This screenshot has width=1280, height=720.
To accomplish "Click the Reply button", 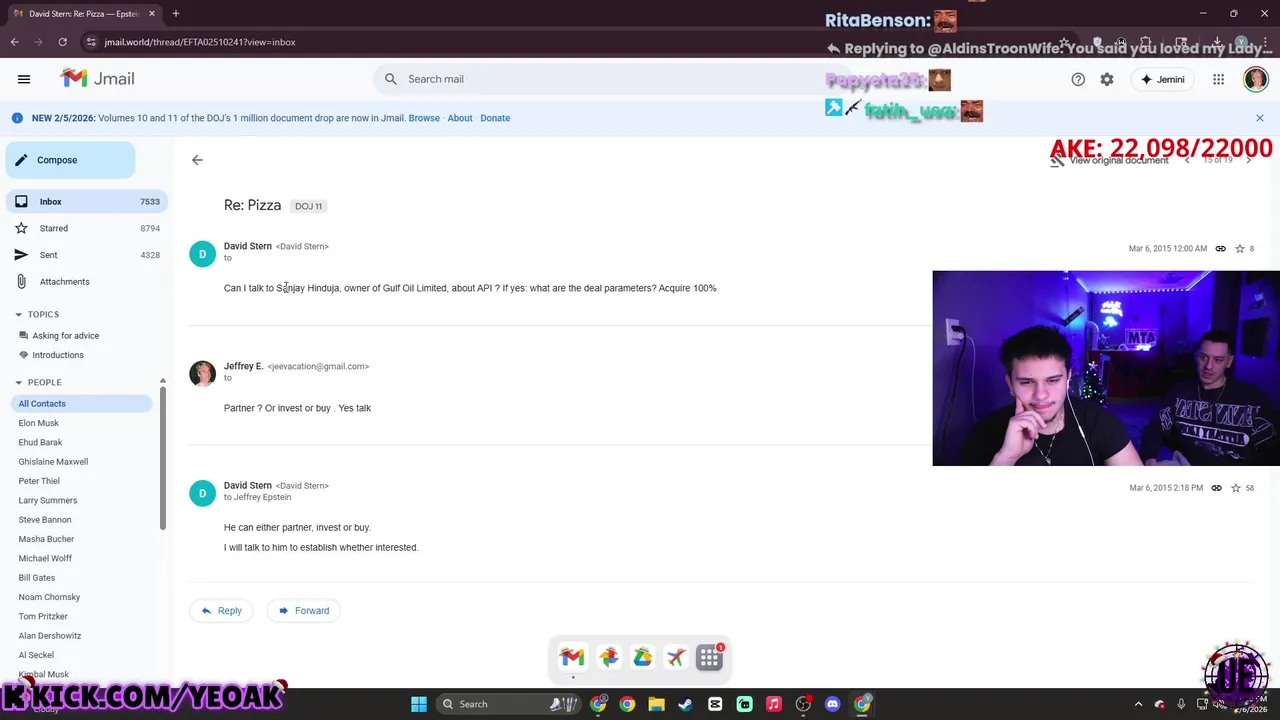I will point(221,611).
